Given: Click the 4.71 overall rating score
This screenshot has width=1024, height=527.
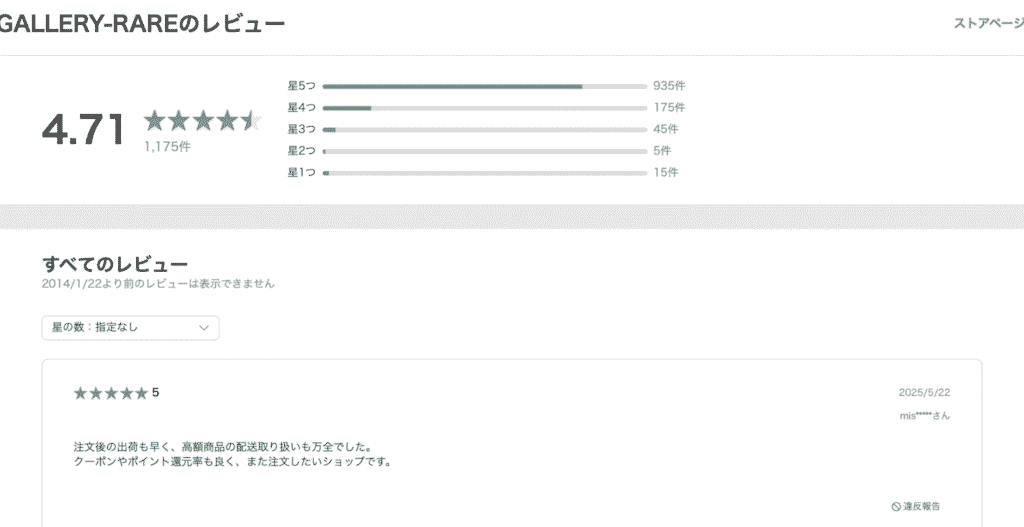Looking at the screenshot, I should [x=84, y=129].
